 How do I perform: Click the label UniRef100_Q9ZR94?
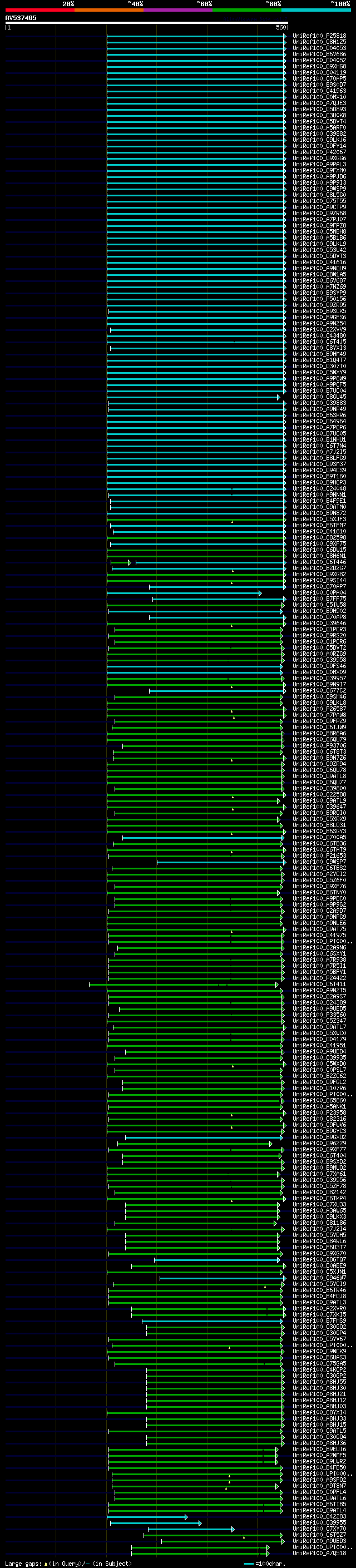319,764
